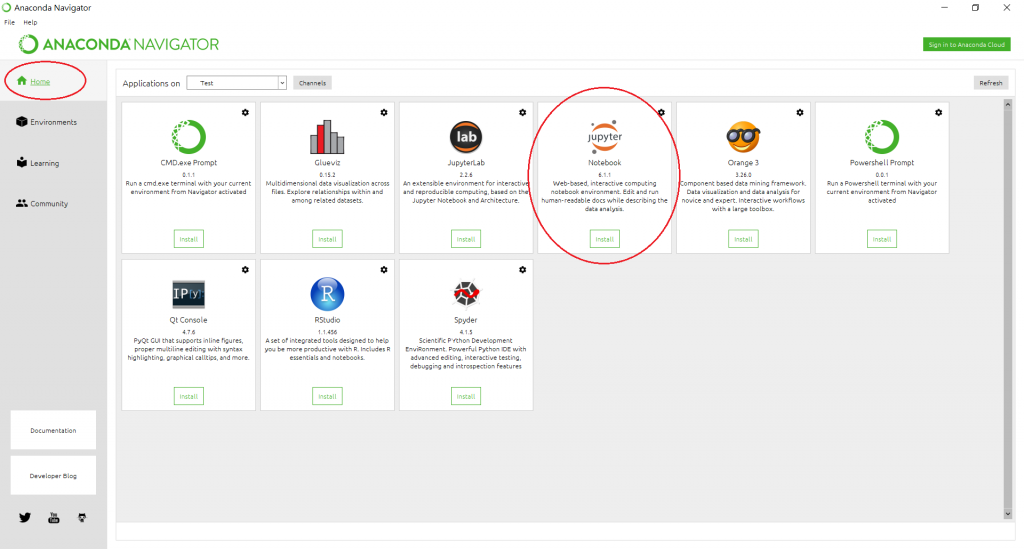Viewport: 1024px width, 549px height.
Task: Install RStudio
Action: (327, 396)
